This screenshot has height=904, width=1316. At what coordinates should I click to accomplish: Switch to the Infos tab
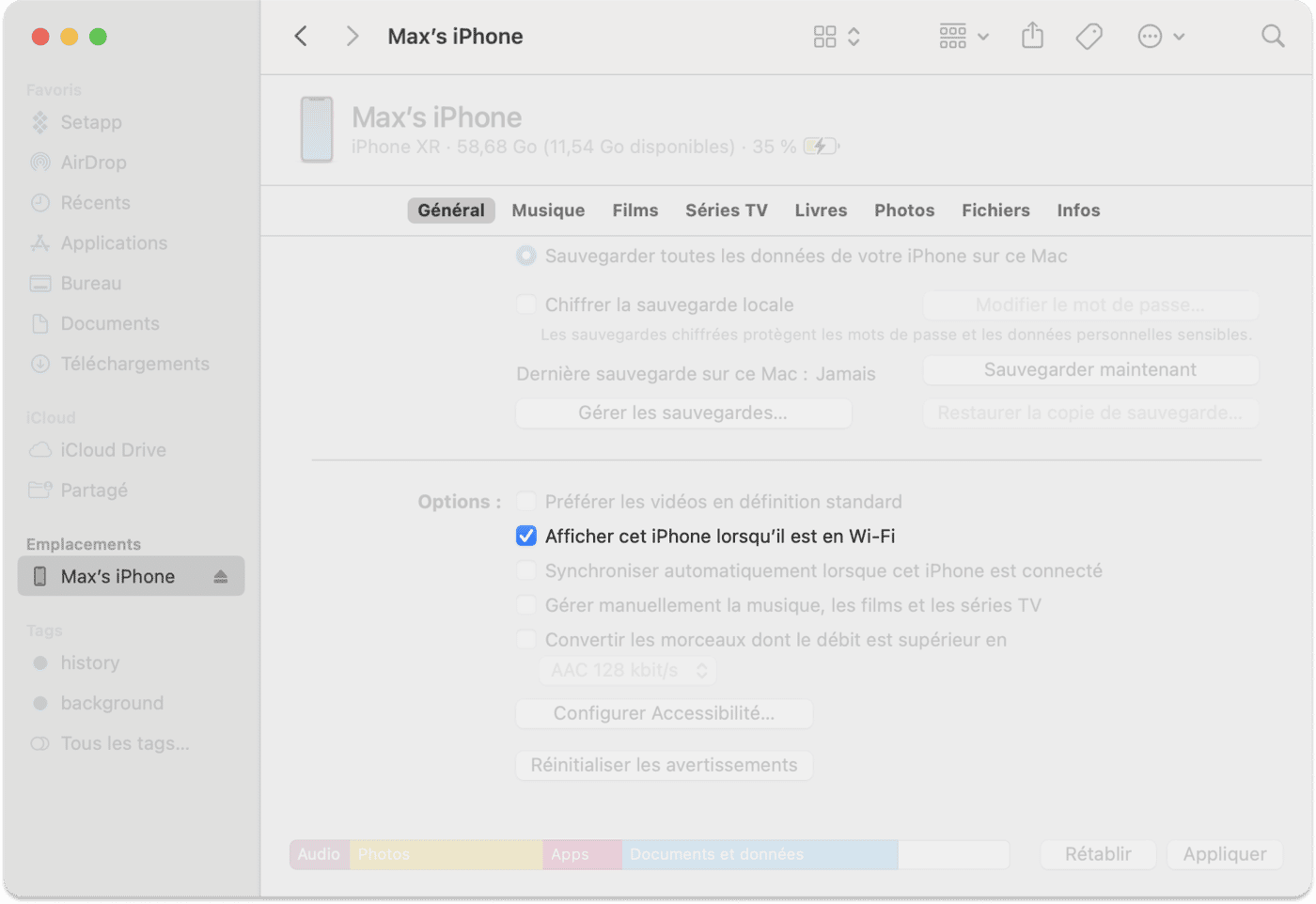(x=1078, y=210)
